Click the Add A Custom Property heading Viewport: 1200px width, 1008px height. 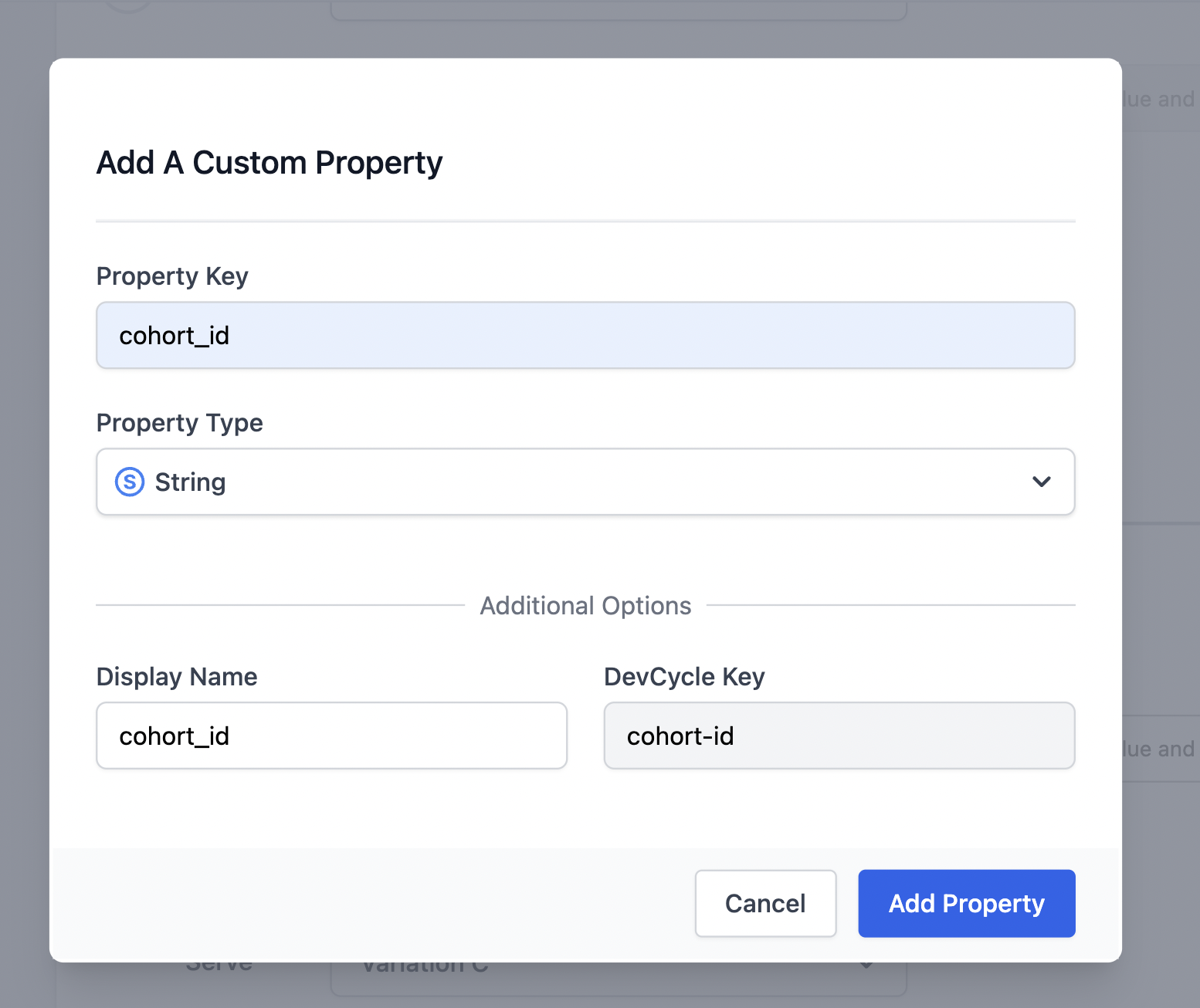269,162
